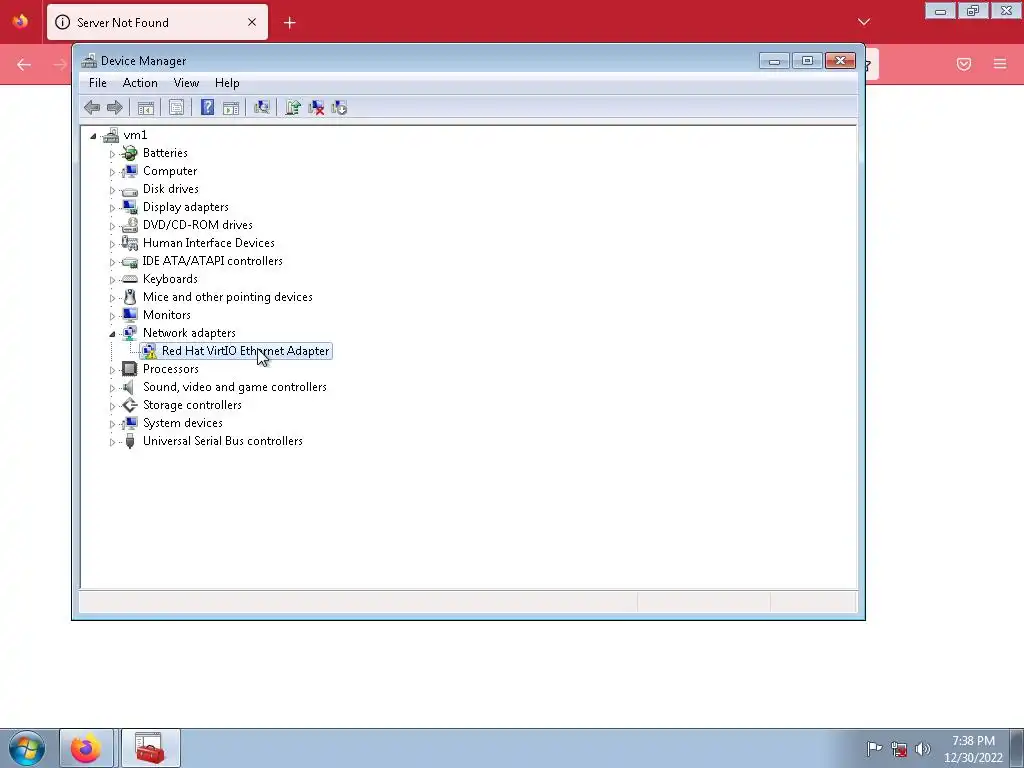
Task: Click Firefox List all tabs chevron
Action: pyautogui.click(x=864, y=22)
